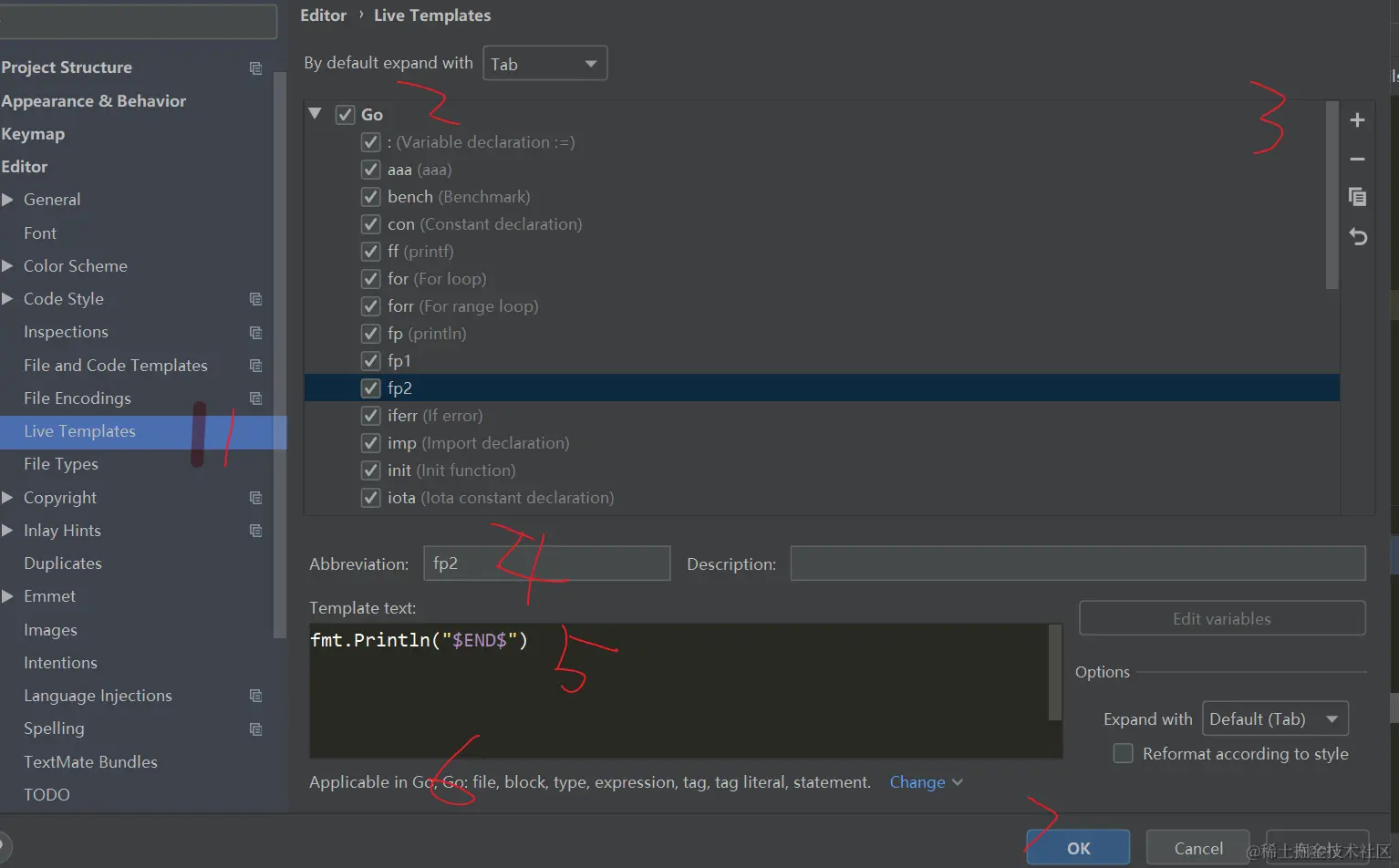
Task: Click the OK button
Action: 1078,848
